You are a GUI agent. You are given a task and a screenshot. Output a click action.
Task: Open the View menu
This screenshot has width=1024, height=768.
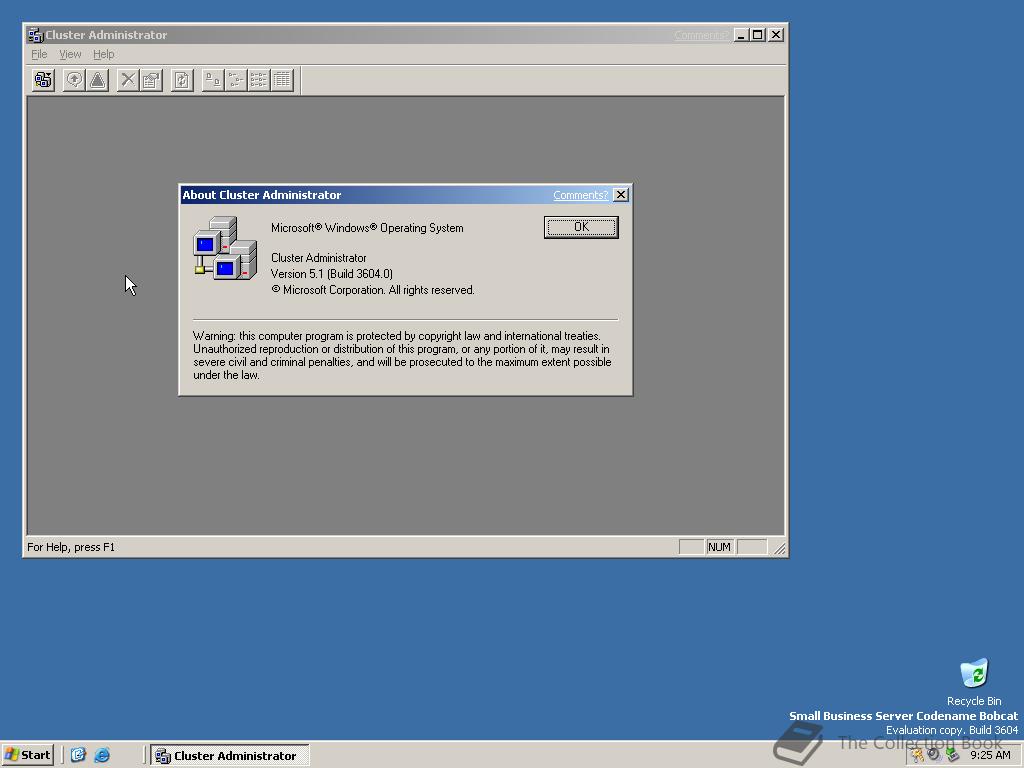(70, 54)
